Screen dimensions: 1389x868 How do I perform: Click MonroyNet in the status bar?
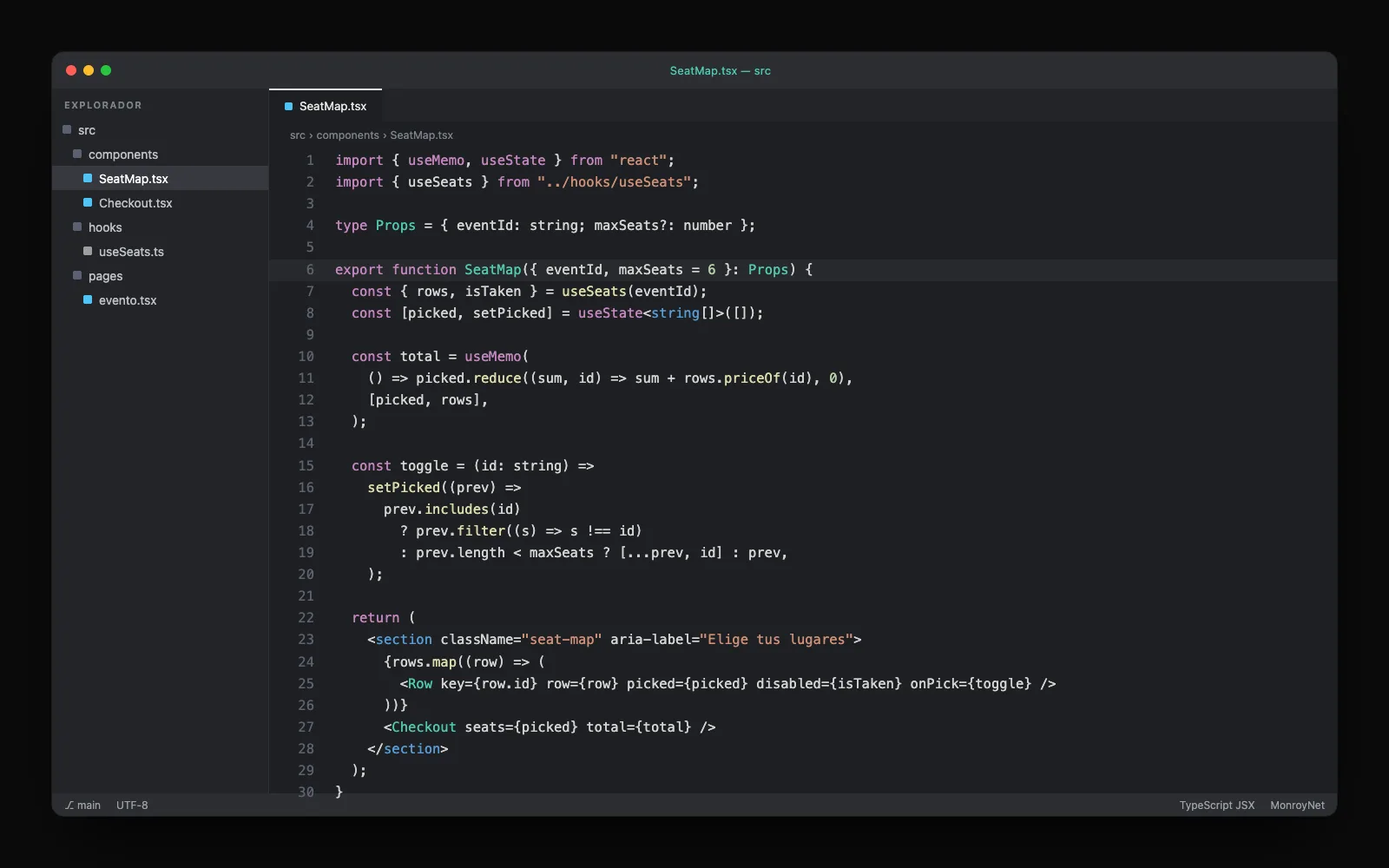1297,806
